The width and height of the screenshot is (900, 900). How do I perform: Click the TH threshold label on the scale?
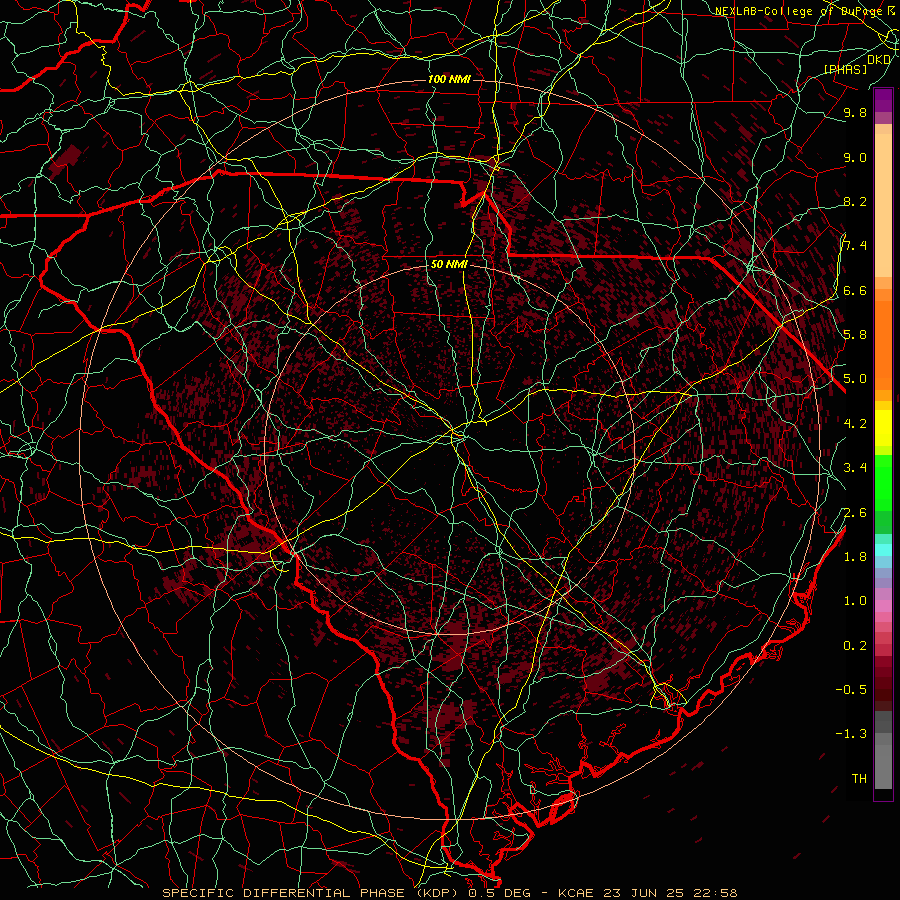[859, 778]
